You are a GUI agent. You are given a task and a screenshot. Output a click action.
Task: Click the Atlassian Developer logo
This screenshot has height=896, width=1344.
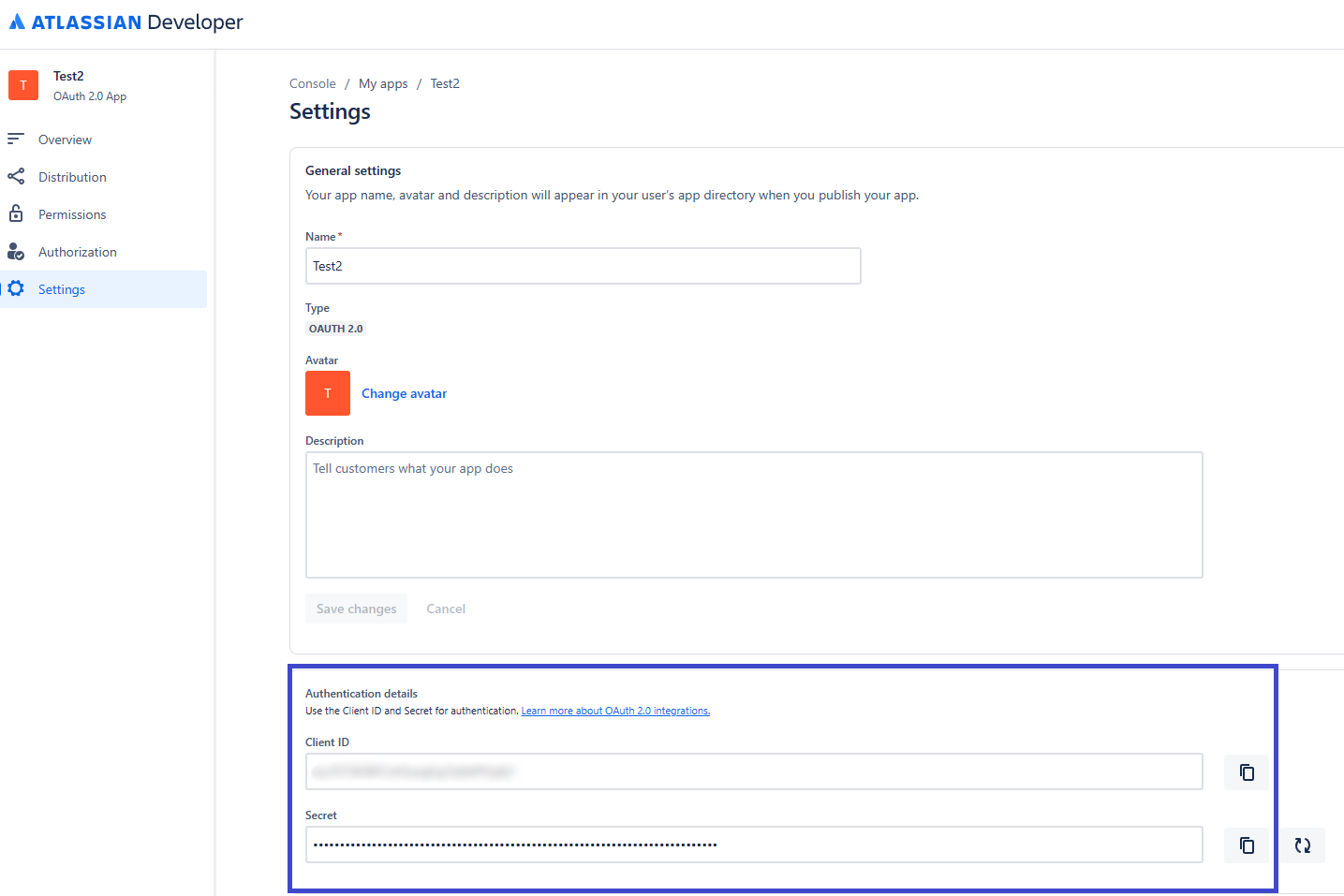[126, 21]
